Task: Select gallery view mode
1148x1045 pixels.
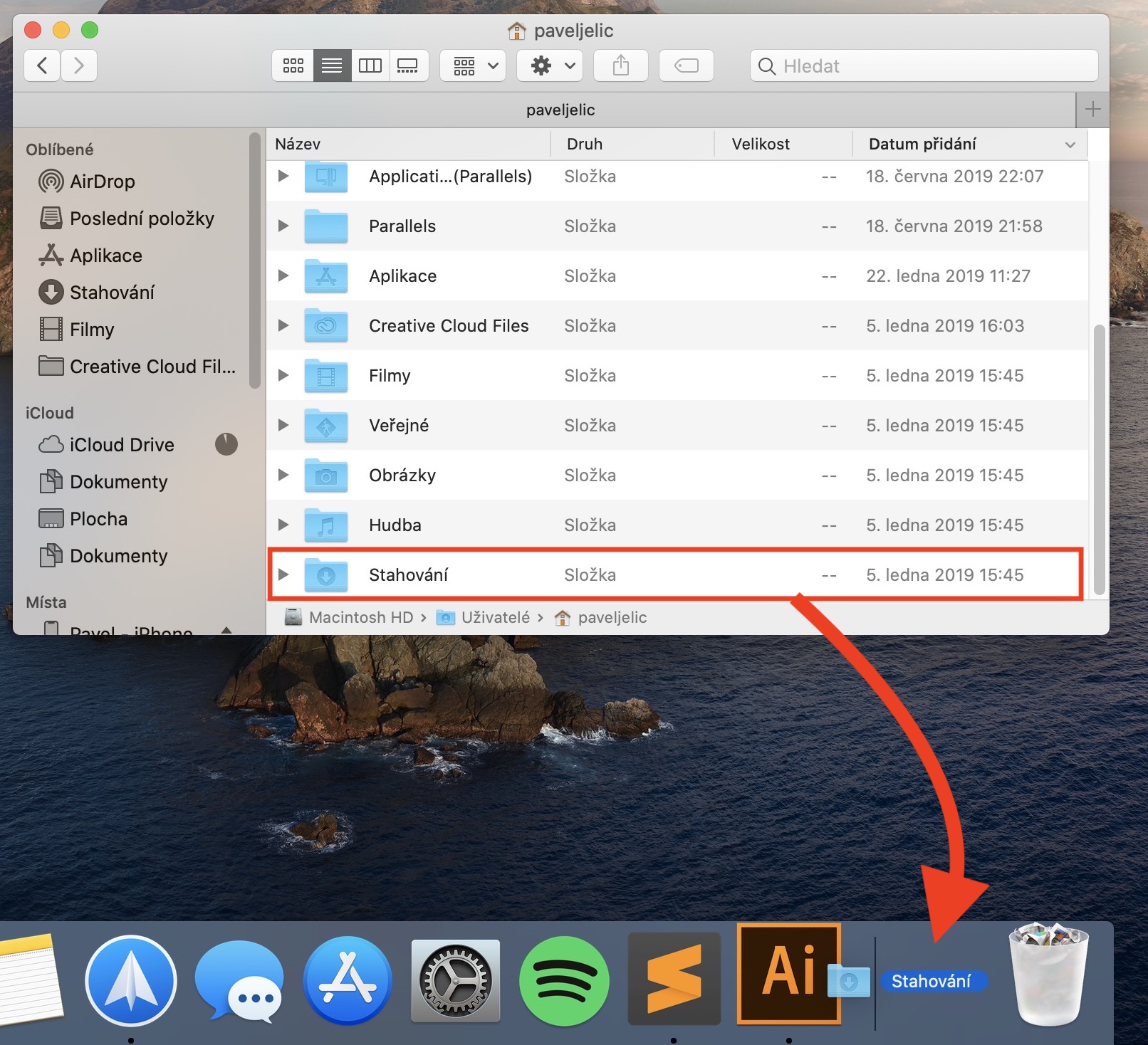Action: pyautogui.click(x=407, y=66)
